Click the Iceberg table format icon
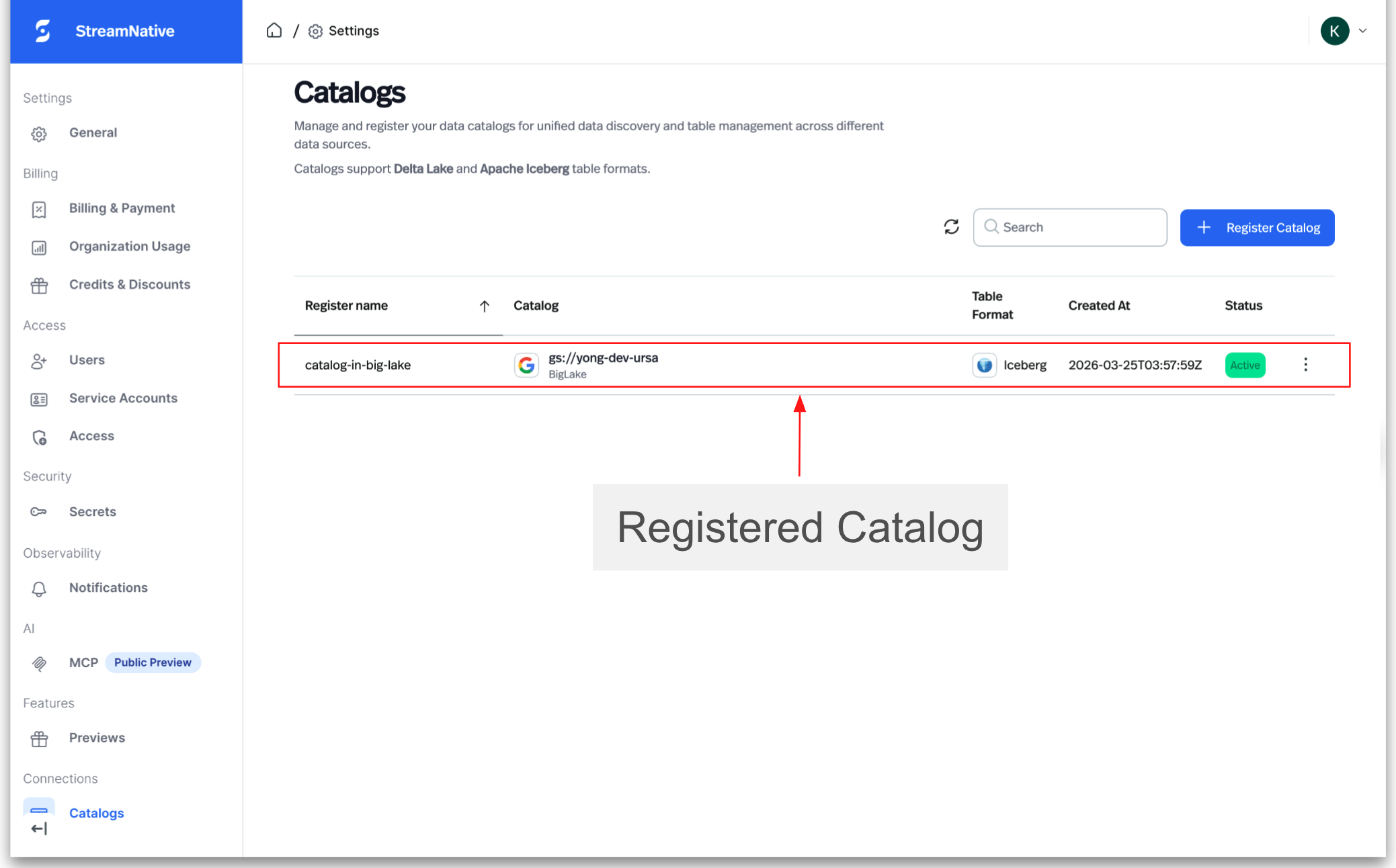This screenshot has width=1396, height=868. coord(984,365)
